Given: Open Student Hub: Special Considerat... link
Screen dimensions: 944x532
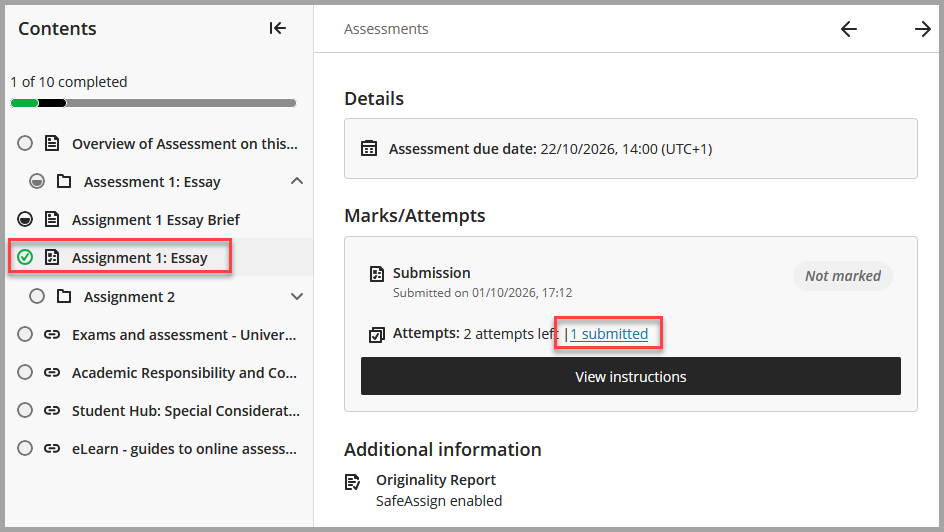Looking at the screenshot, I should (x=186, y=411).
